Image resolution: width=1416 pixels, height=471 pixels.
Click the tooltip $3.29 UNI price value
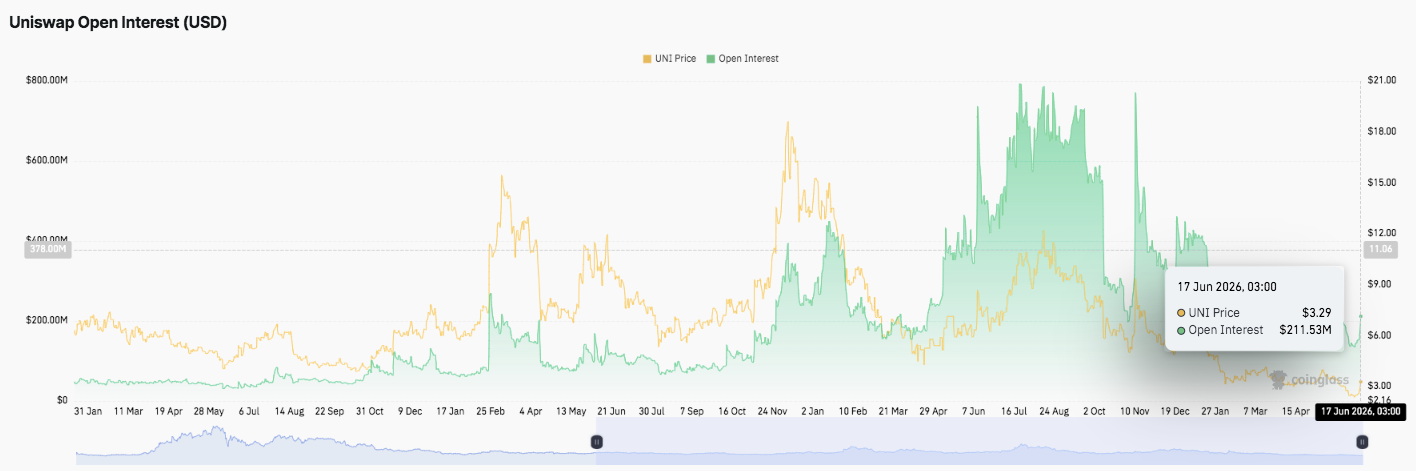[x=1317, y=313]
